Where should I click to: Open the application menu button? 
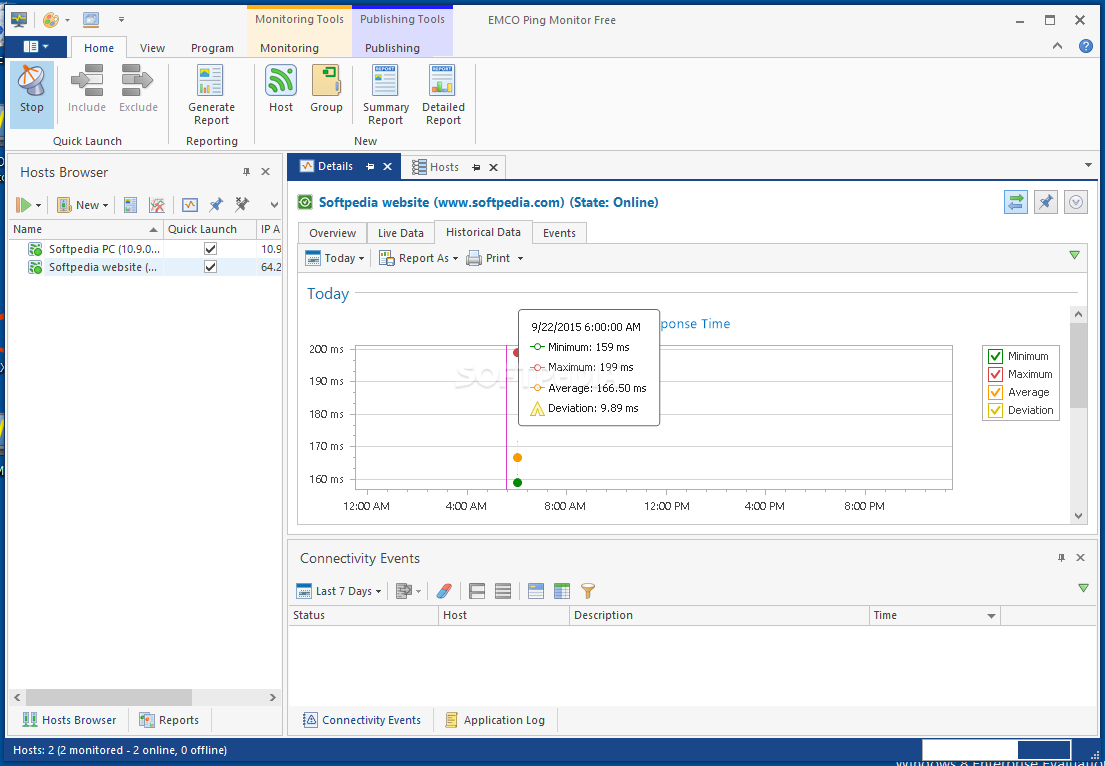(x=36, y=47)
